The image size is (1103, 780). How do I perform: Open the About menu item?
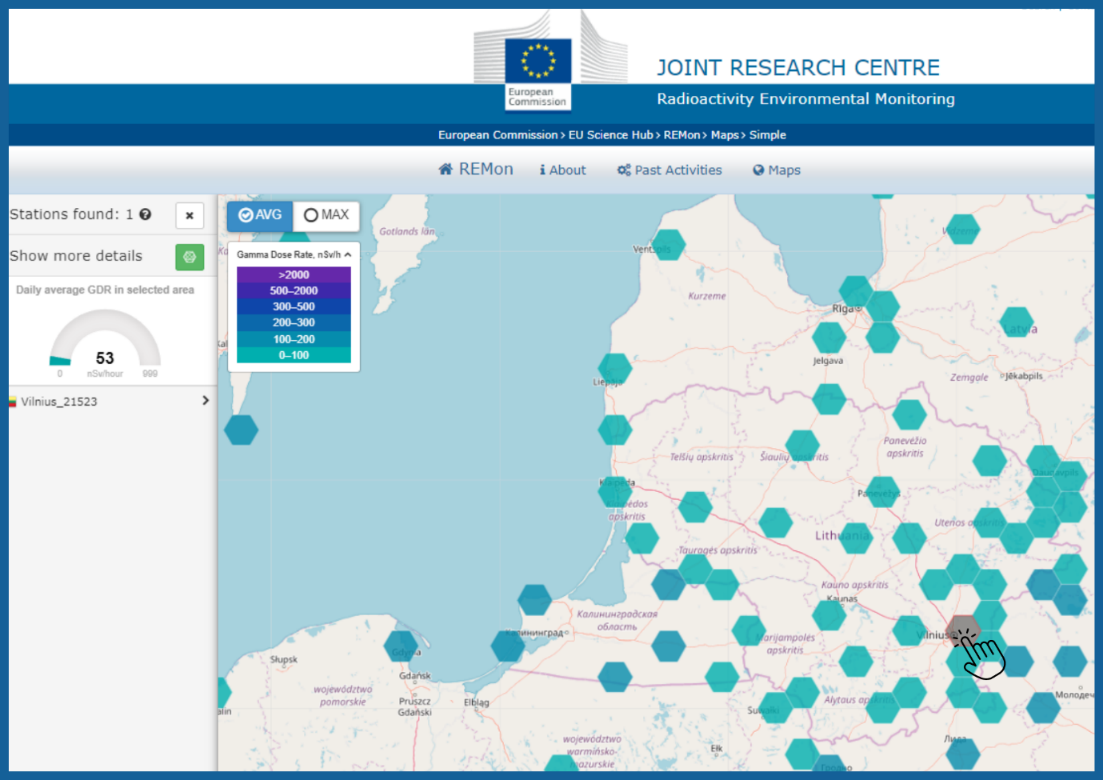point(563,170)
